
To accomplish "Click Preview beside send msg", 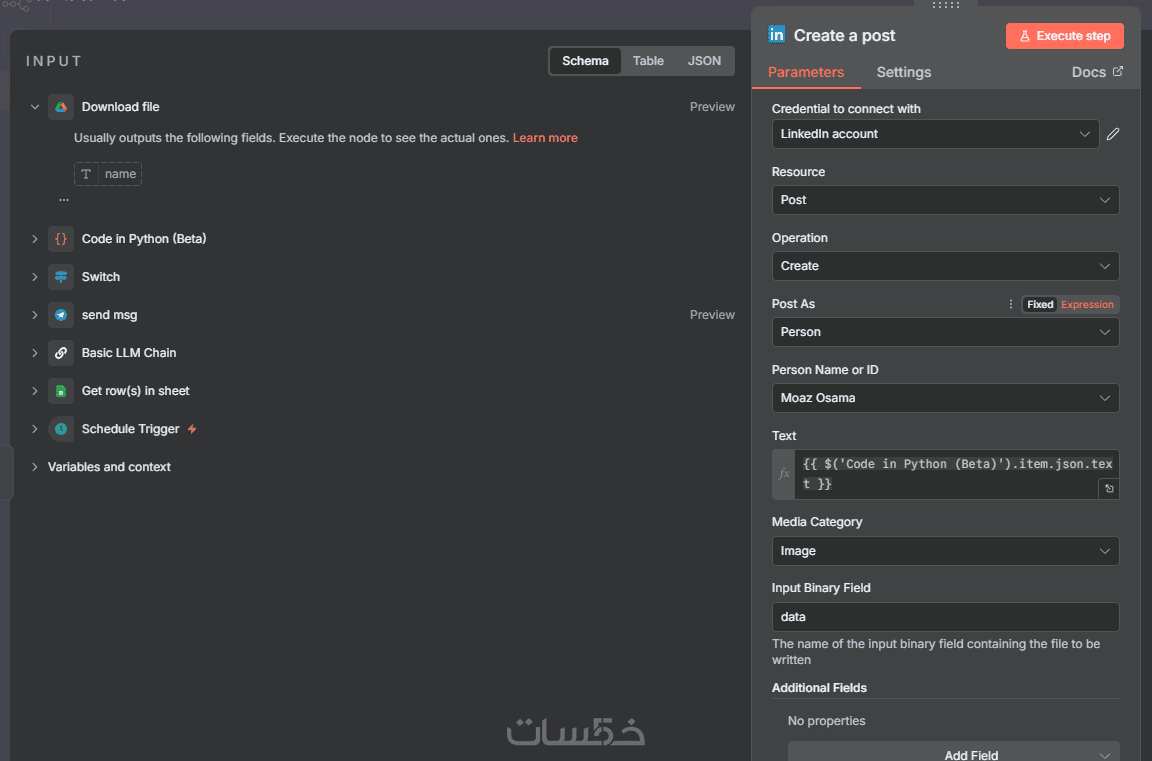I will click(712, 315).
